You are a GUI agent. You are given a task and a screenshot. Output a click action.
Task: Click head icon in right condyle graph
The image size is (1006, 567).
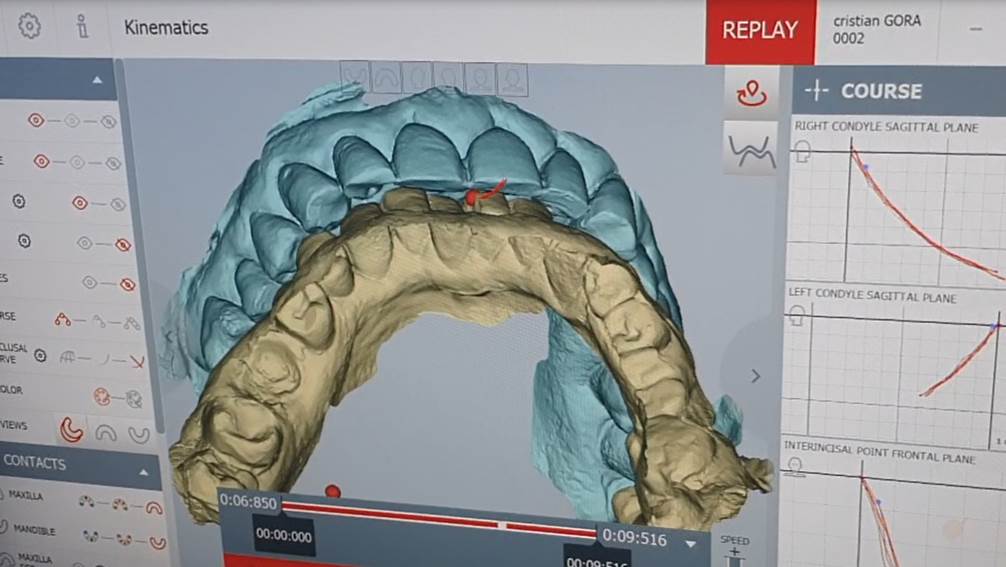pyautogui.click(x=803, y=152)
